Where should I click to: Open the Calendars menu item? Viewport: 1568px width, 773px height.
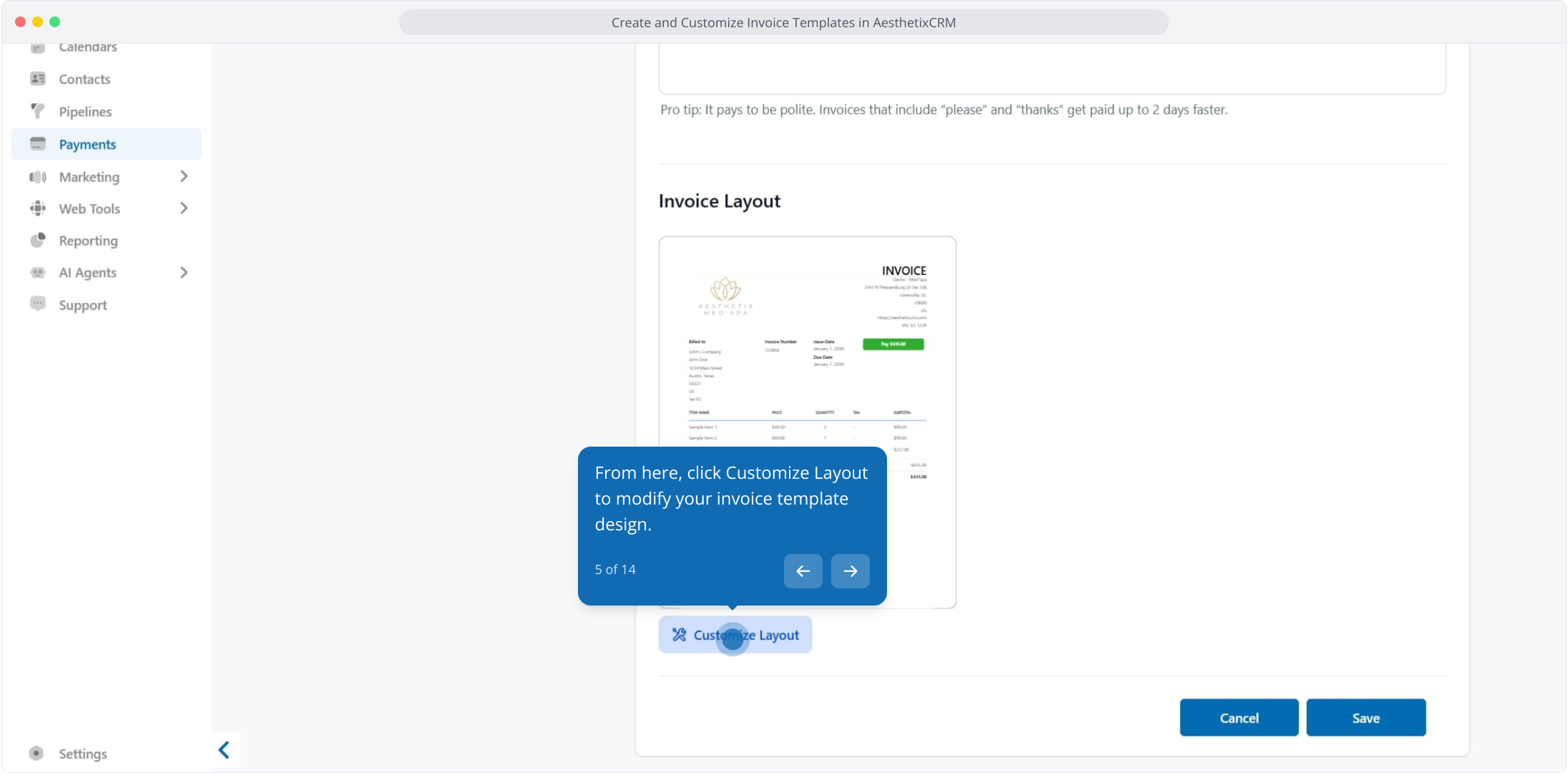click(87, 47)
